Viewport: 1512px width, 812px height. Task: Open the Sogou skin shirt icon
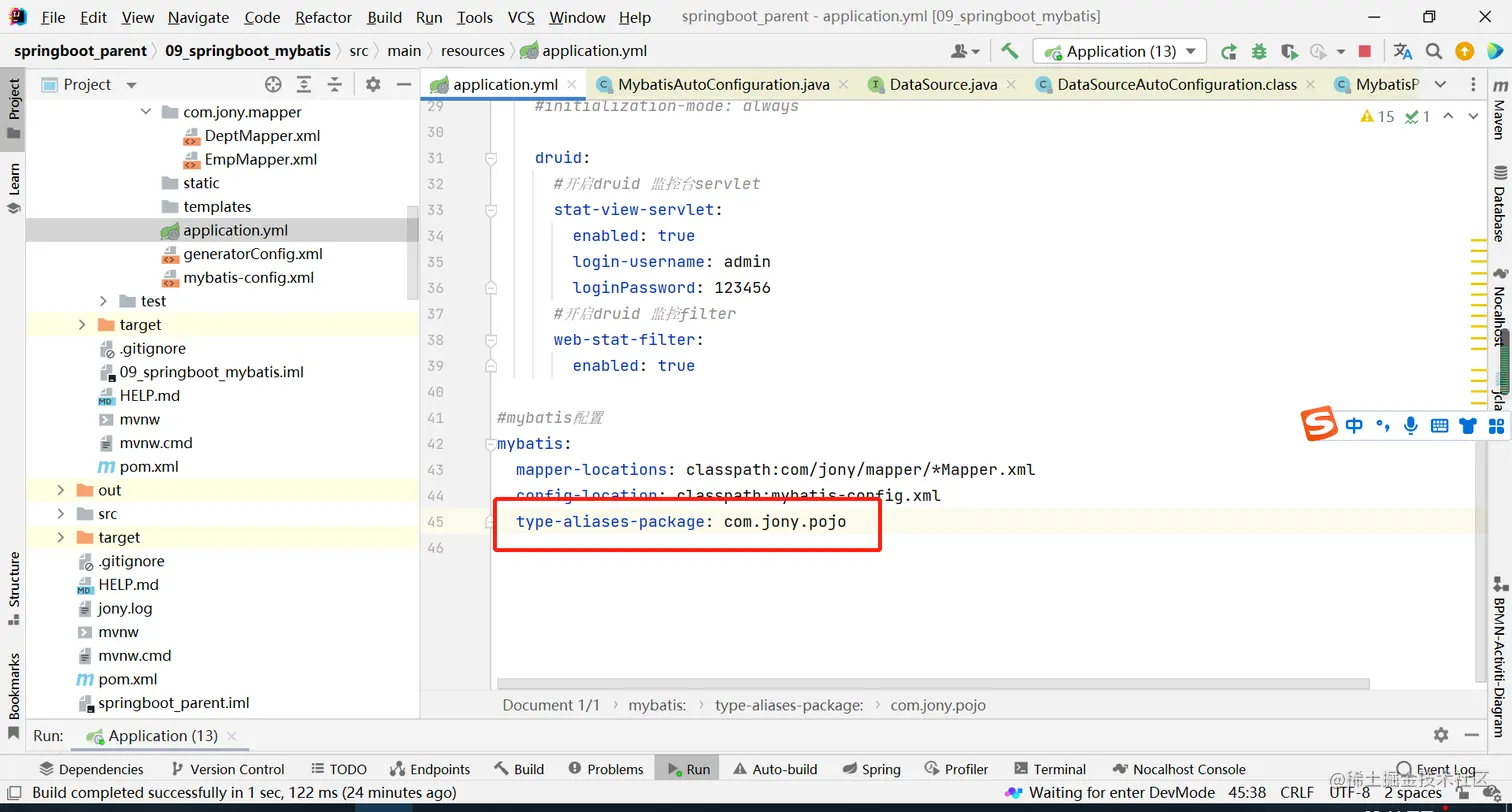[1468, 425]
